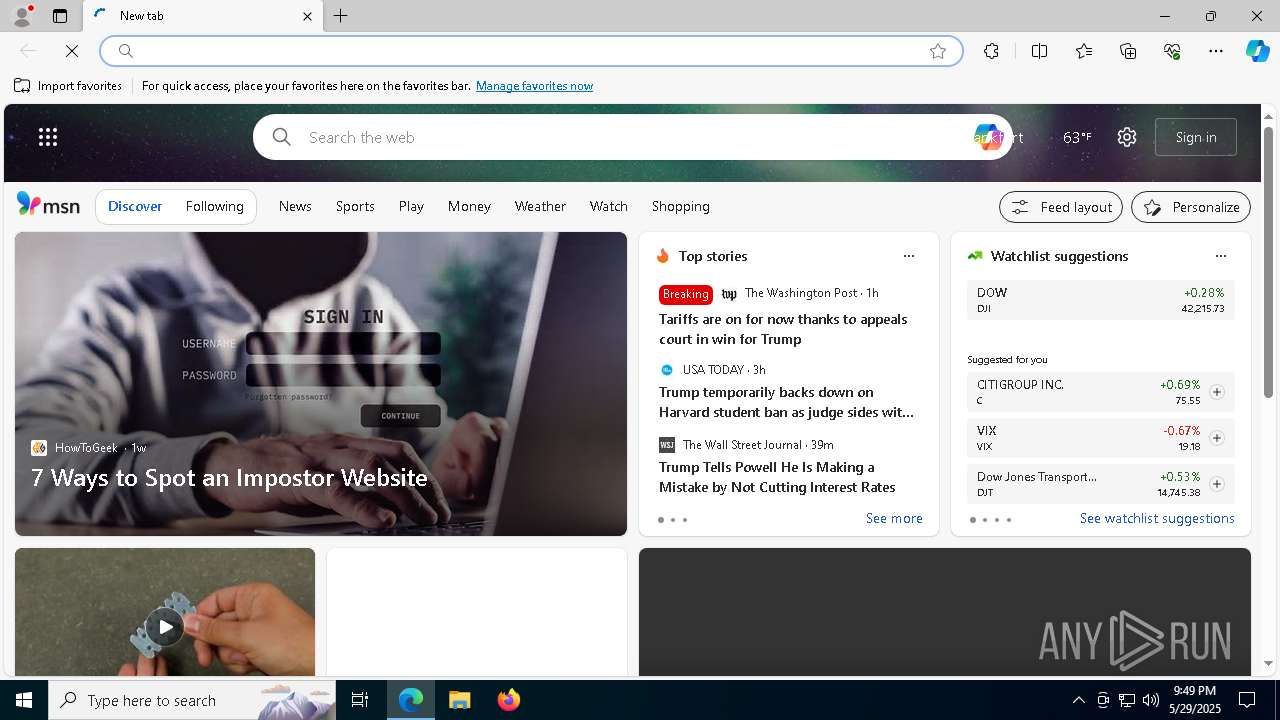
Task: Click the Feed layout button
Action: pos(1061,207)
